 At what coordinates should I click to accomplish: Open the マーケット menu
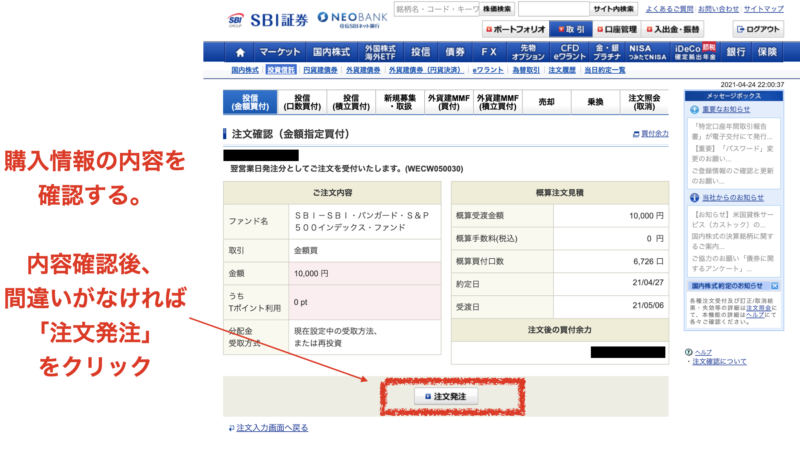(280, 52)
